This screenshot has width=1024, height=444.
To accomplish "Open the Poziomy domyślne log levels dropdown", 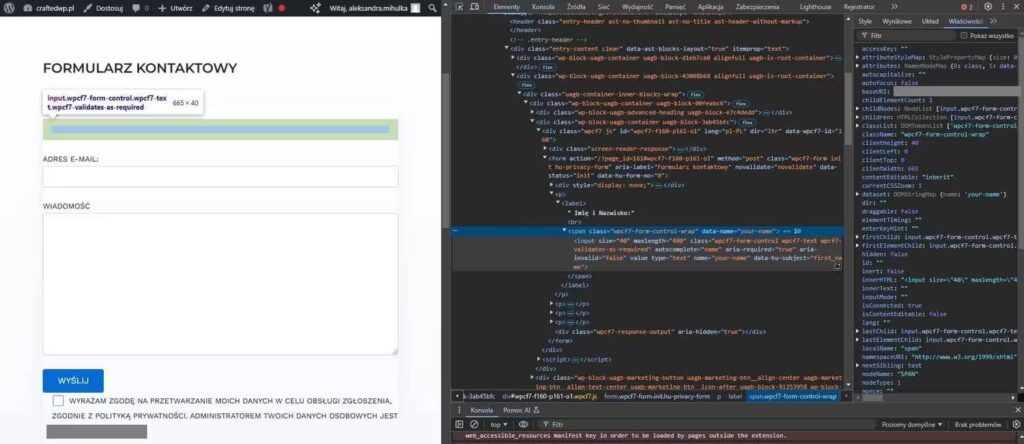I will [912, 424].
